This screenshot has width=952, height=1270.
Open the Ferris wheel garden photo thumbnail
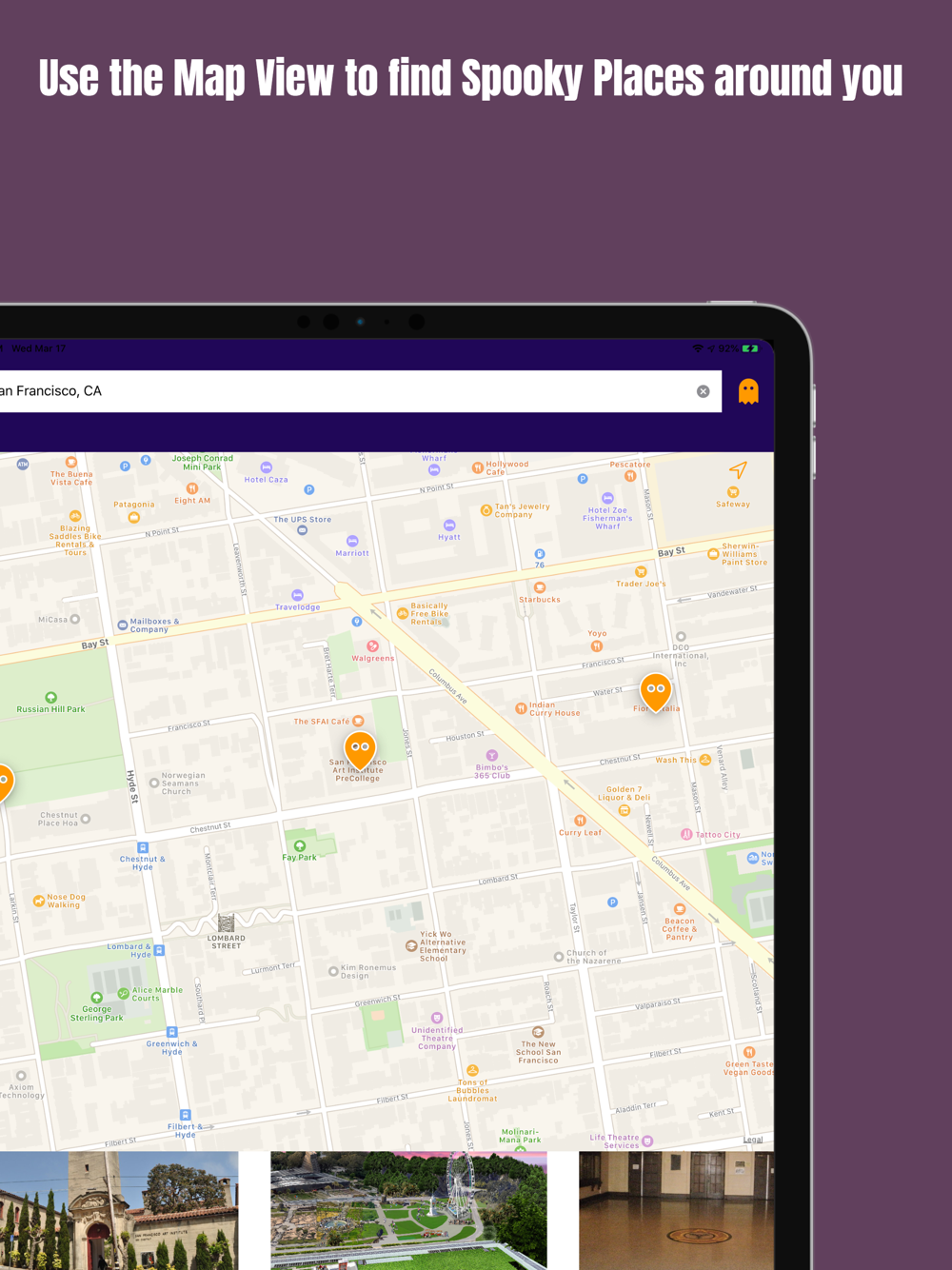coord(408,1210)
